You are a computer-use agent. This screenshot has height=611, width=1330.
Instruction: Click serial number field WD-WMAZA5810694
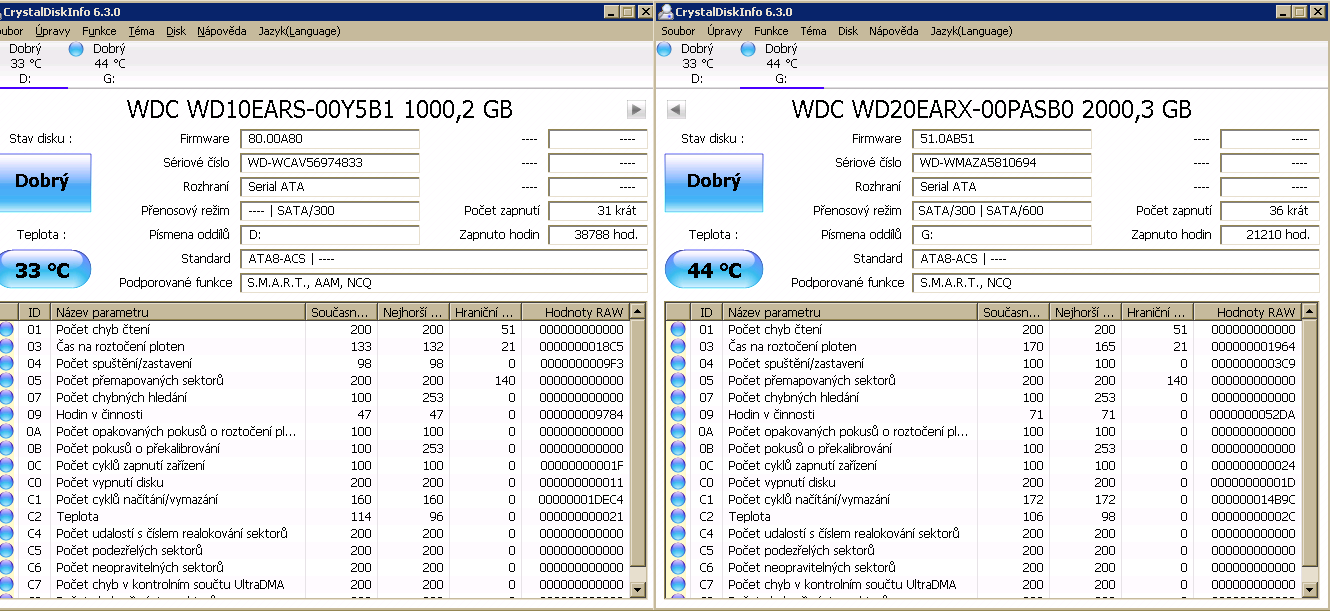1002,163
